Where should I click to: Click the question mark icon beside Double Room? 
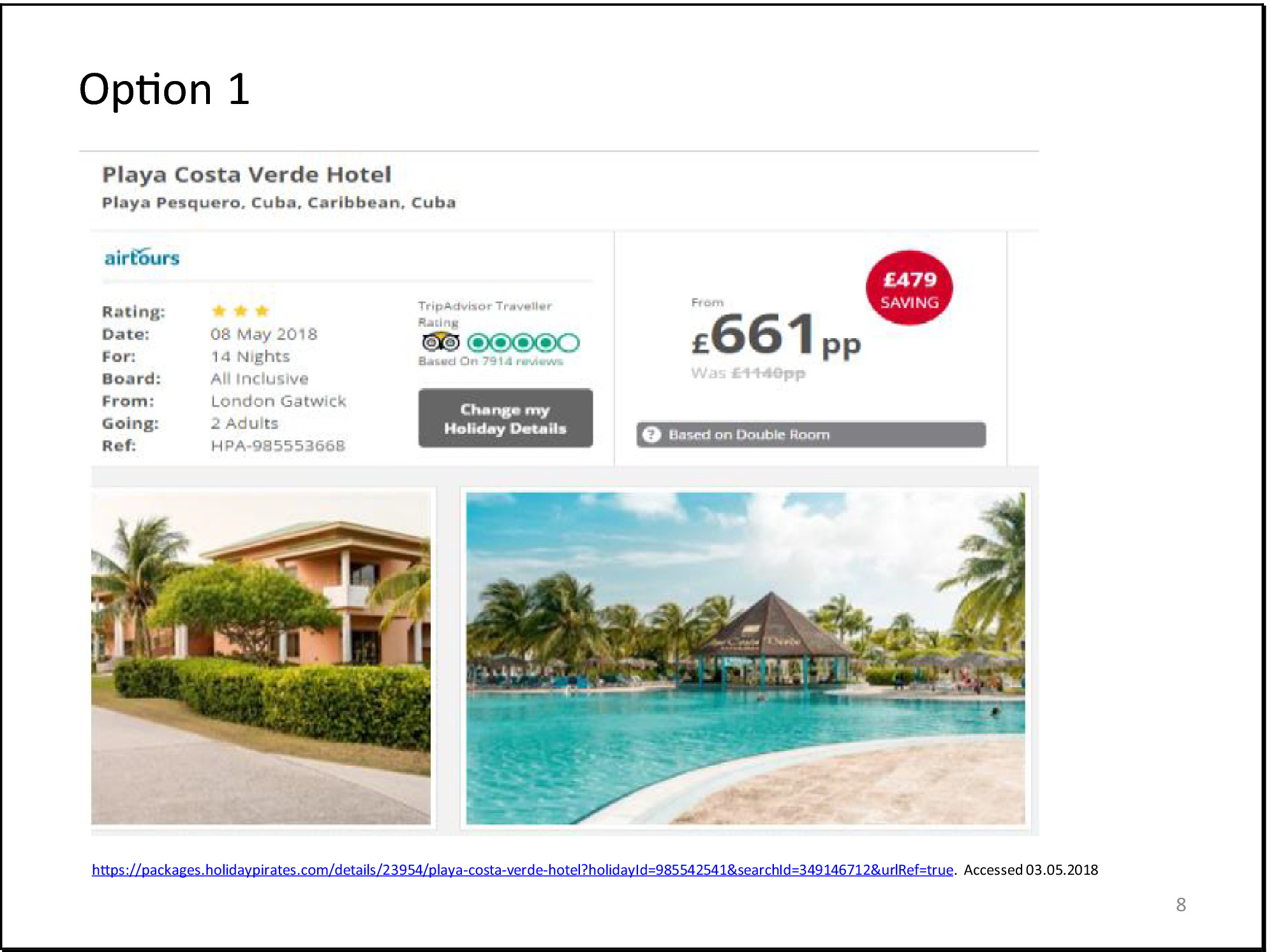point(651,435)
